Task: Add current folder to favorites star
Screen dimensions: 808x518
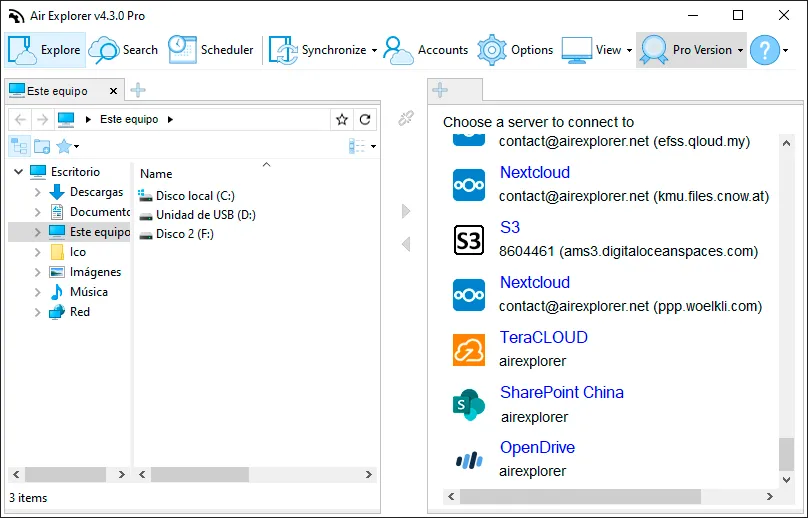Action: [x=342, y=120]
